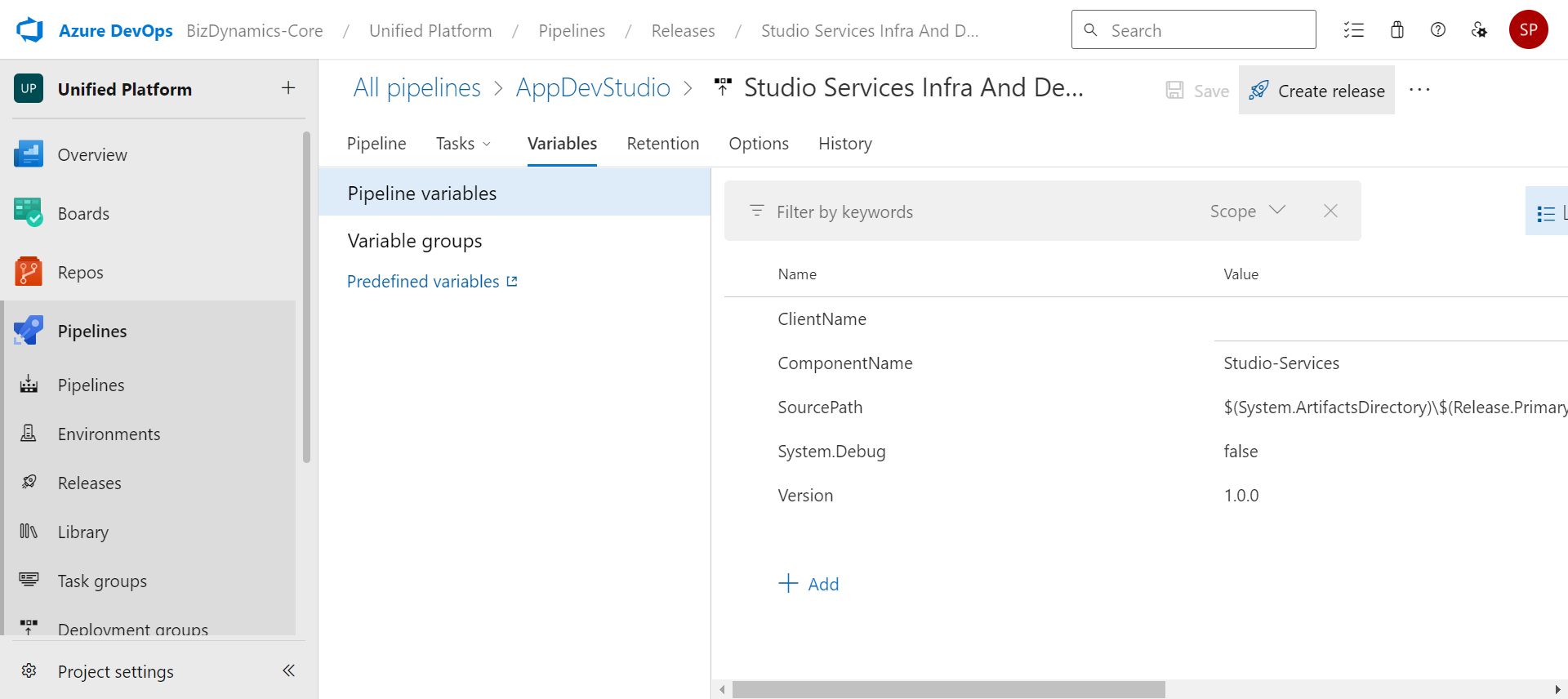The height and width of the screenshot is (699, 1568).
Task: Open the help question mark icon
Action: tap(1438, 30)
